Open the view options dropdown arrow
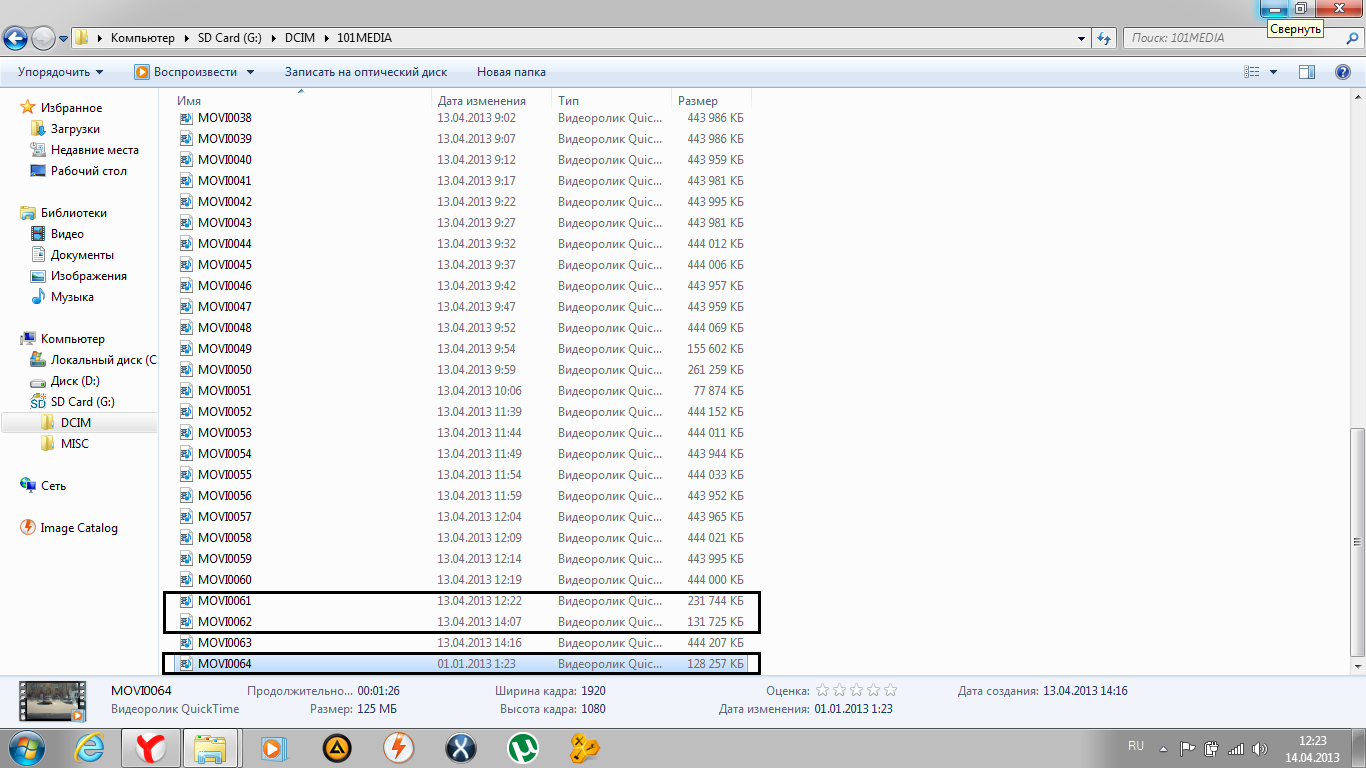 (x=1273, y=72)
